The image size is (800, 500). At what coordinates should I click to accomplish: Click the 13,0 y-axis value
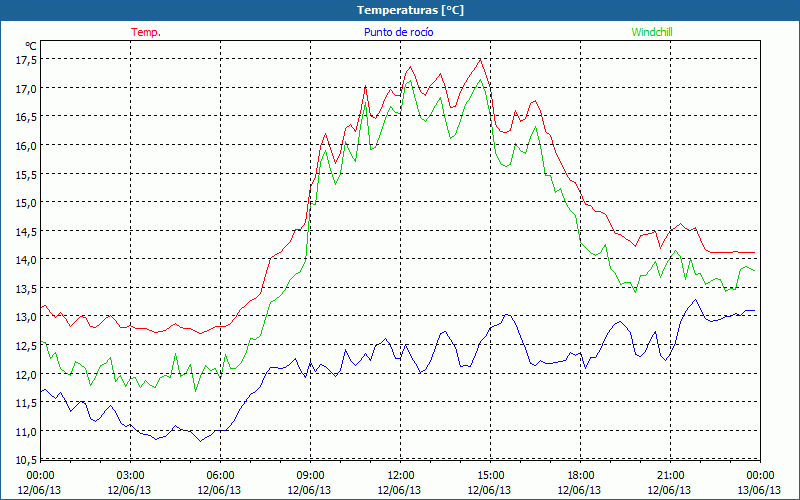click(27, 317)
